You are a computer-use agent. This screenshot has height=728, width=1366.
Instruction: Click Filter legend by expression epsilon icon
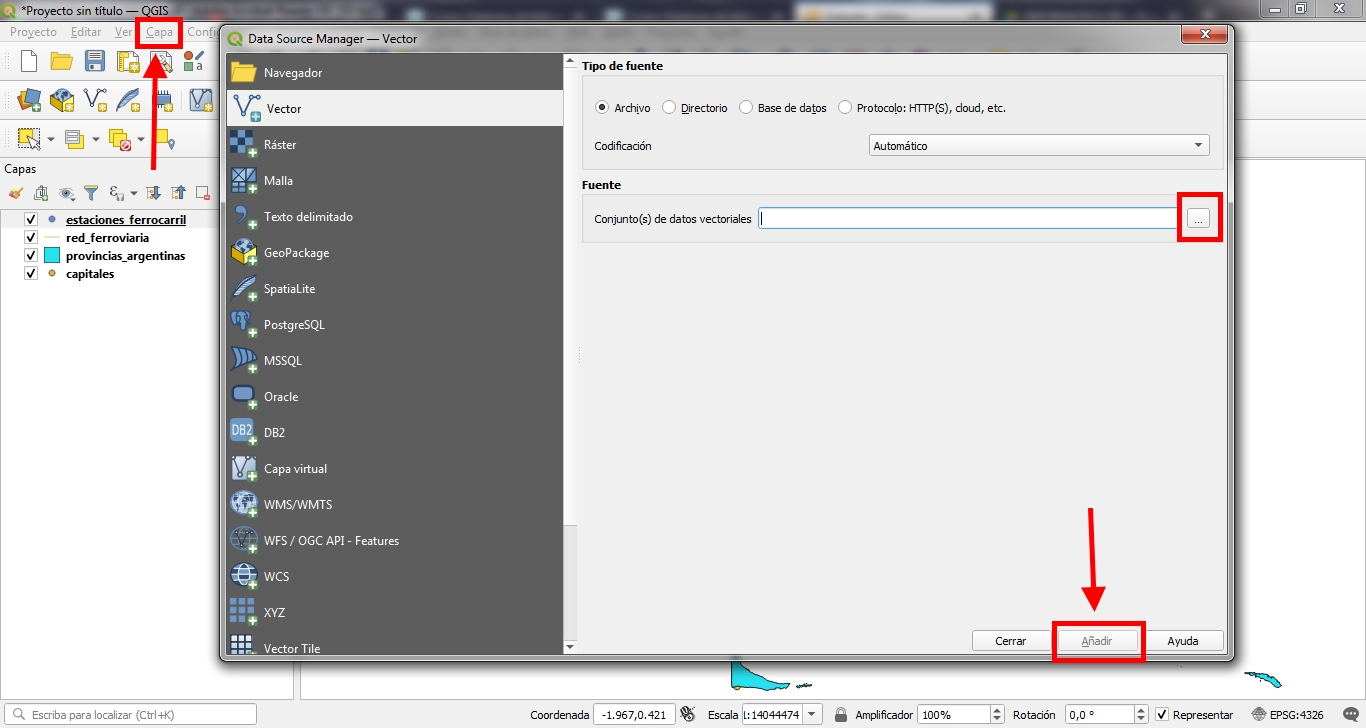click(116, 193)
